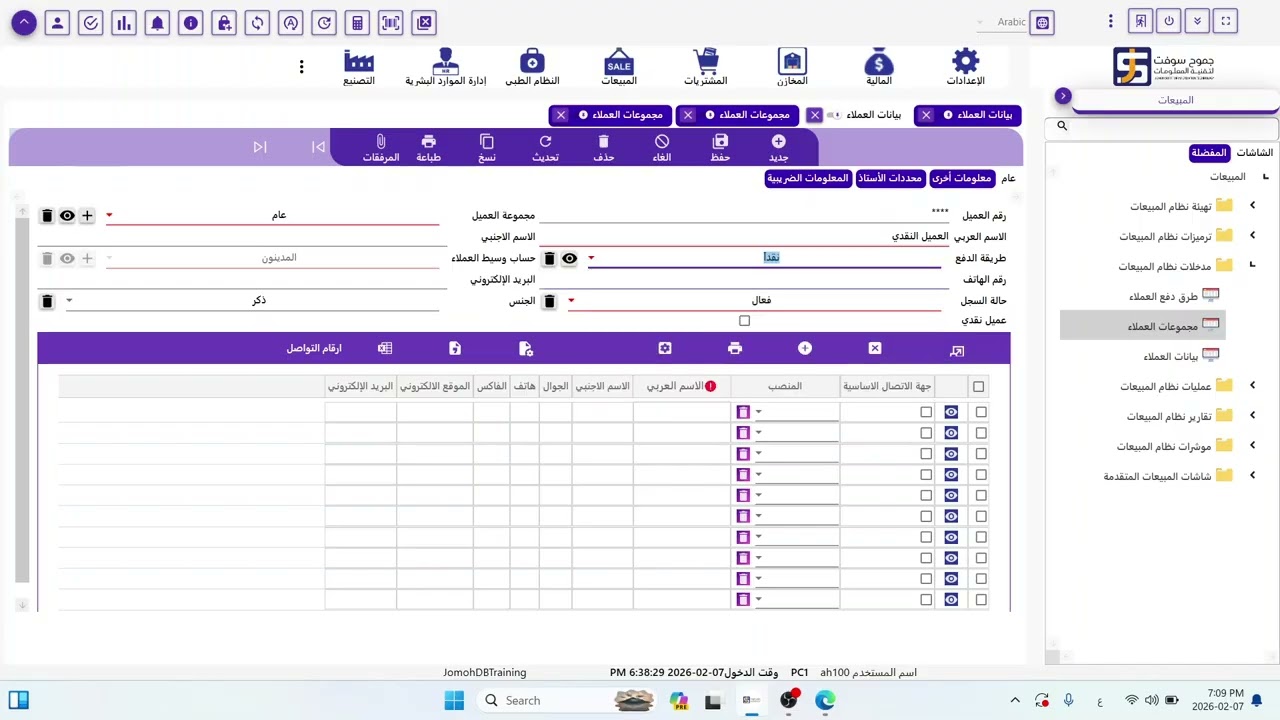Open the الجنس dropdown arrow
Viewport: 1280px width, 720px height.
pyautogui.click(x=69, y=300)
